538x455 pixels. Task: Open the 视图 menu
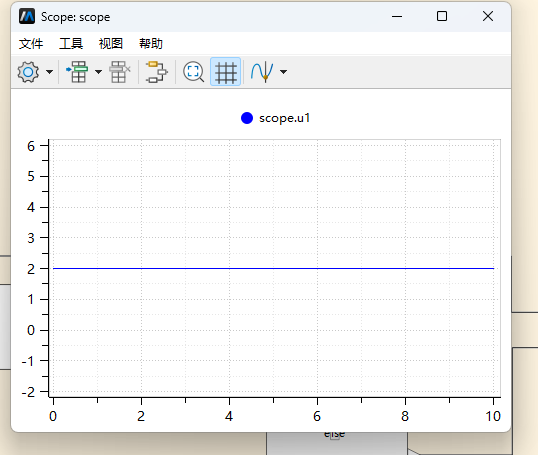(111, 44)
